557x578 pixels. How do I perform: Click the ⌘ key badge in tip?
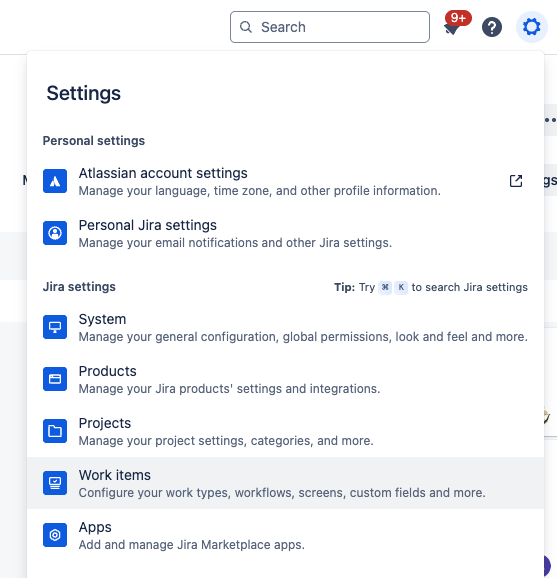(385, 288)
